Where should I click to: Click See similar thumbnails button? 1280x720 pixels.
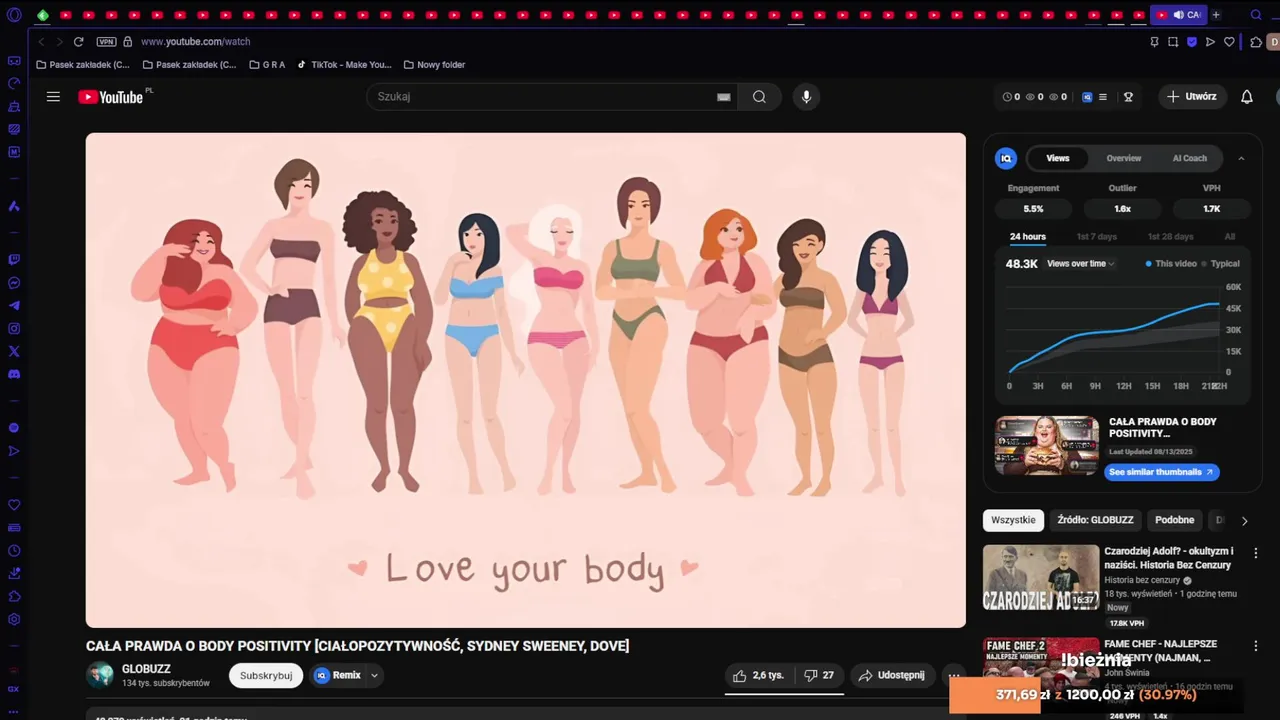(x=1162, y=472)
